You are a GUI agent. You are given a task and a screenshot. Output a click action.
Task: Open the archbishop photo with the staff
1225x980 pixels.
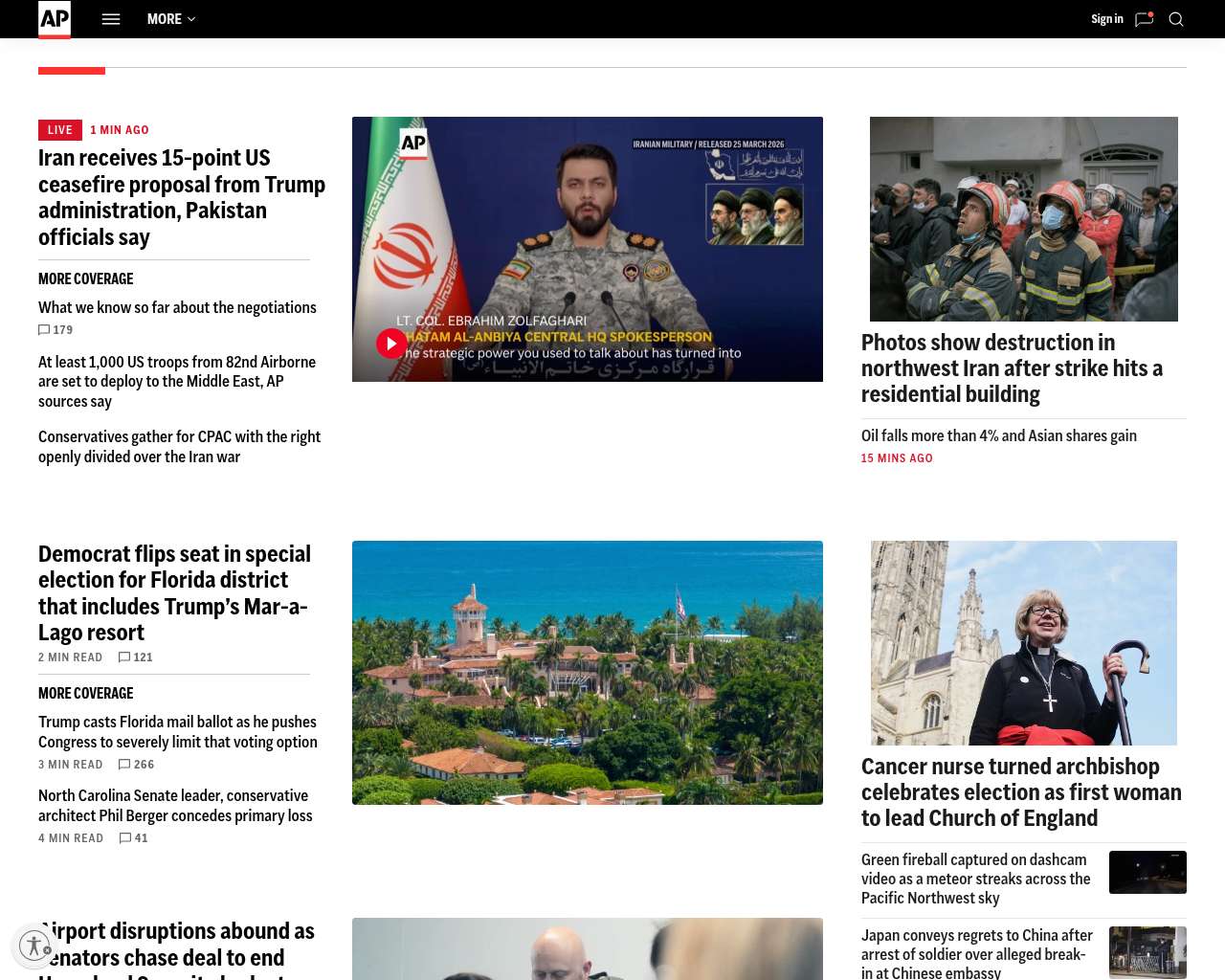(x=1024, y=643)
